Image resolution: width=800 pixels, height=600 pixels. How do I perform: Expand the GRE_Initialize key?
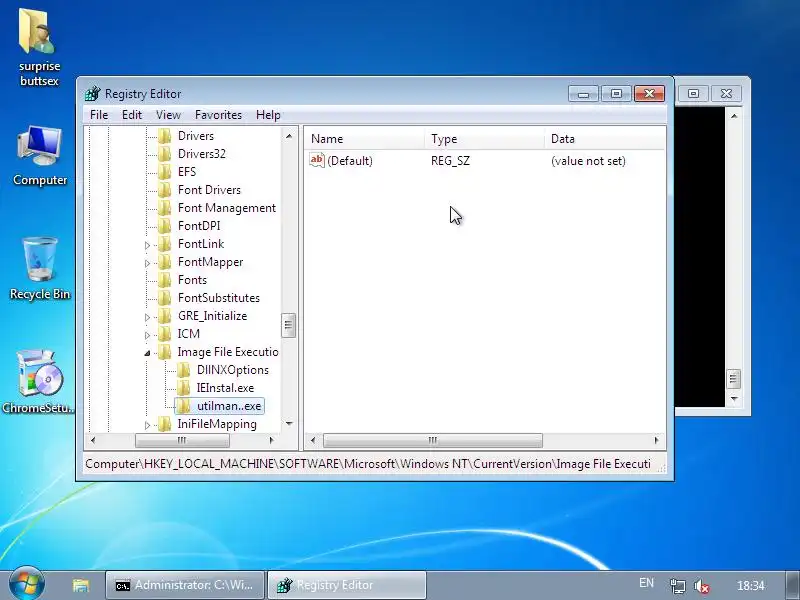[147, 317]
